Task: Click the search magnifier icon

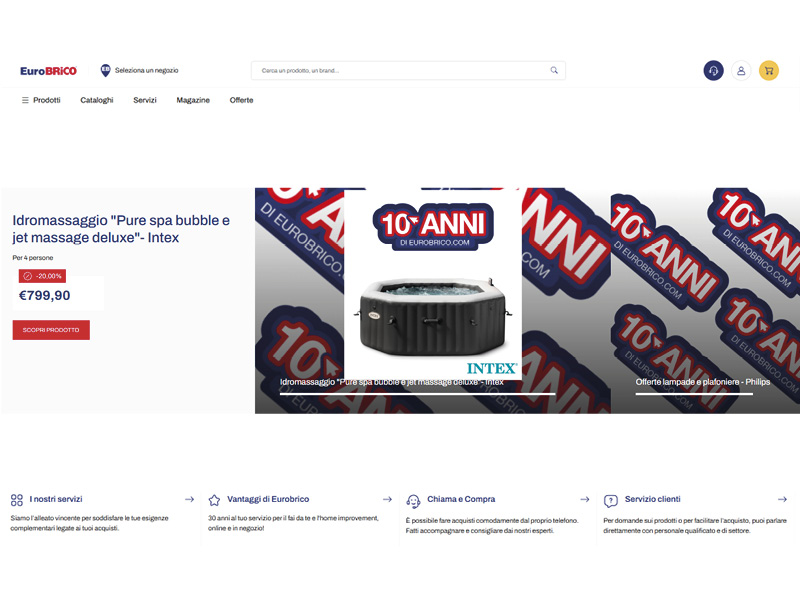Action: tap(554, 70)
